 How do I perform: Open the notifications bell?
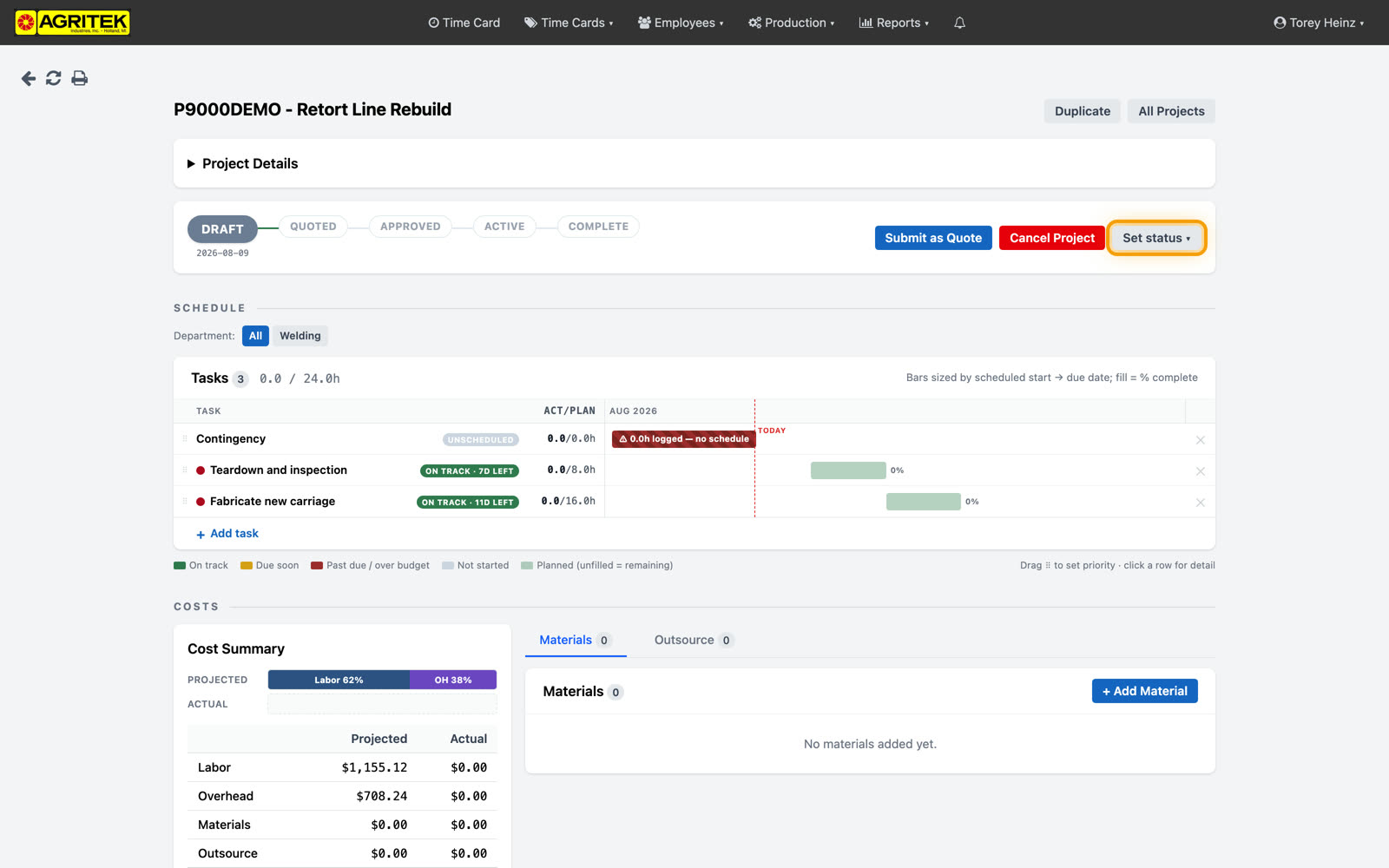(x=959, y=23)
